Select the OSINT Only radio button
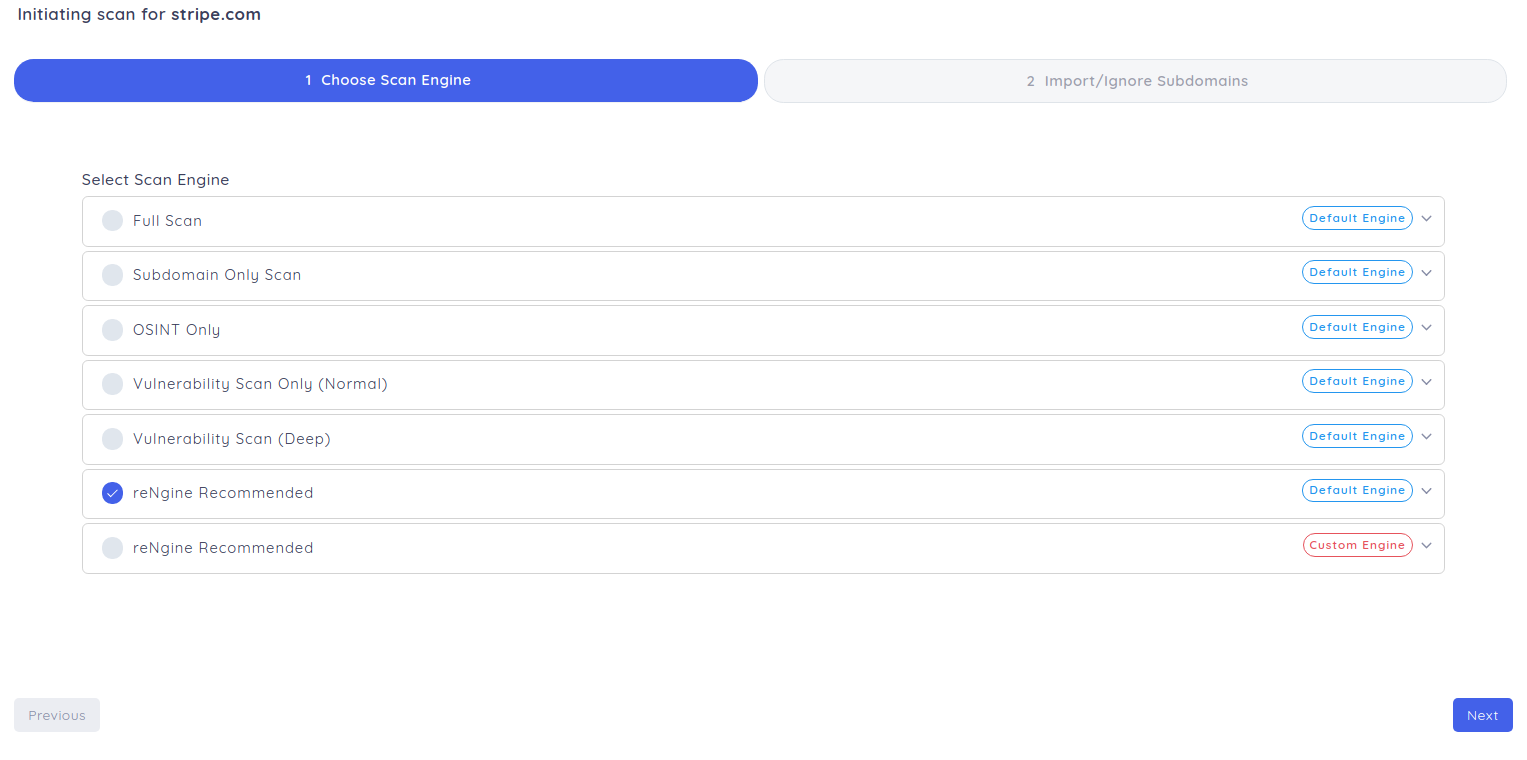 [x=112, y=330]
